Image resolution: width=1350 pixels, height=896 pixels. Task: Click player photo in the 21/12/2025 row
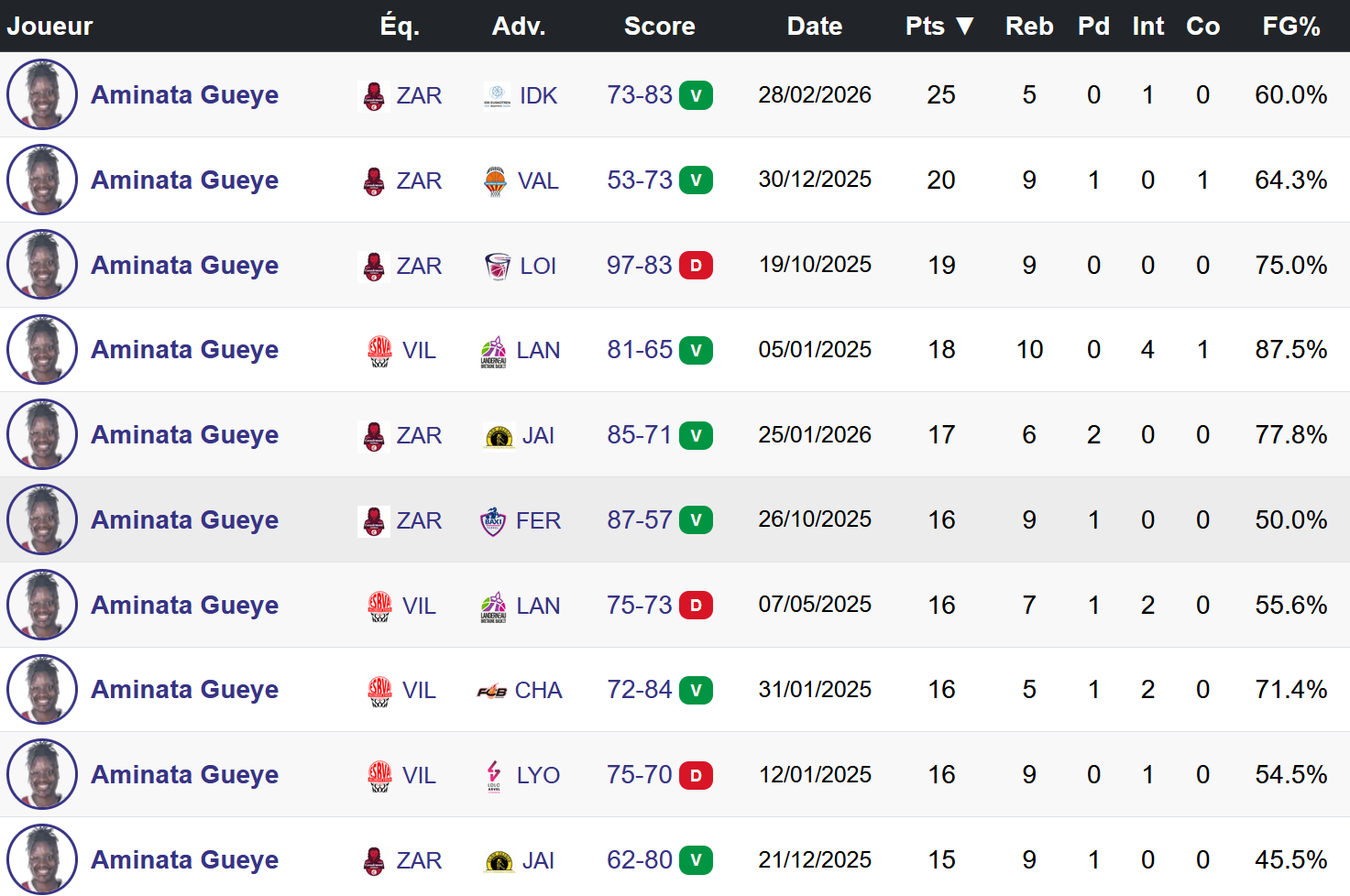pos(42,859)
